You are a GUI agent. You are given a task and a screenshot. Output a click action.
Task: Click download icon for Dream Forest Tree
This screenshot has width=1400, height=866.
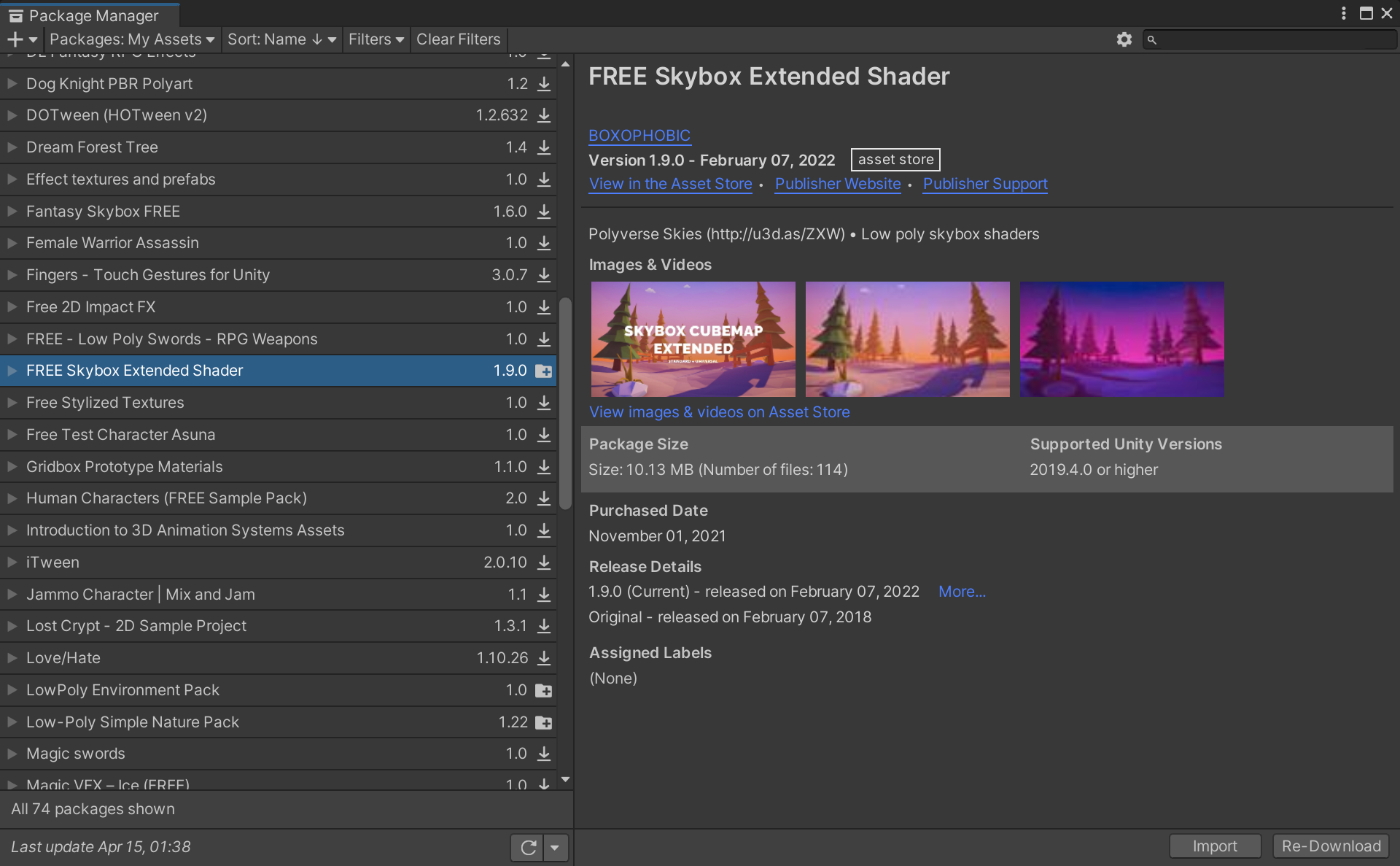(544, 147)
